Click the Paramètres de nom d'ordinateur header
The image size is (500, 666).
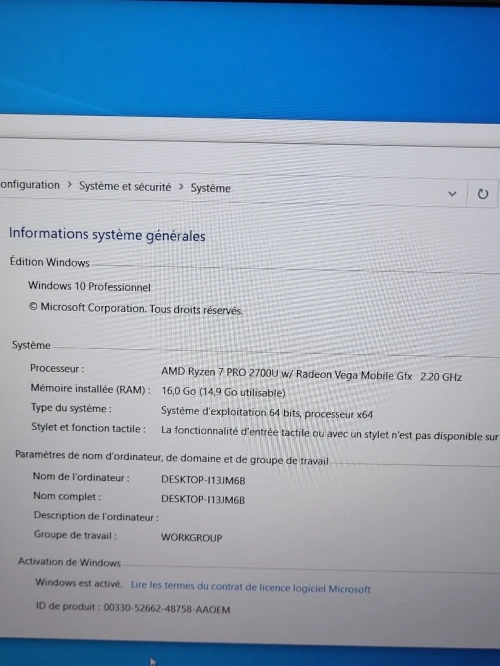[172, 457]
